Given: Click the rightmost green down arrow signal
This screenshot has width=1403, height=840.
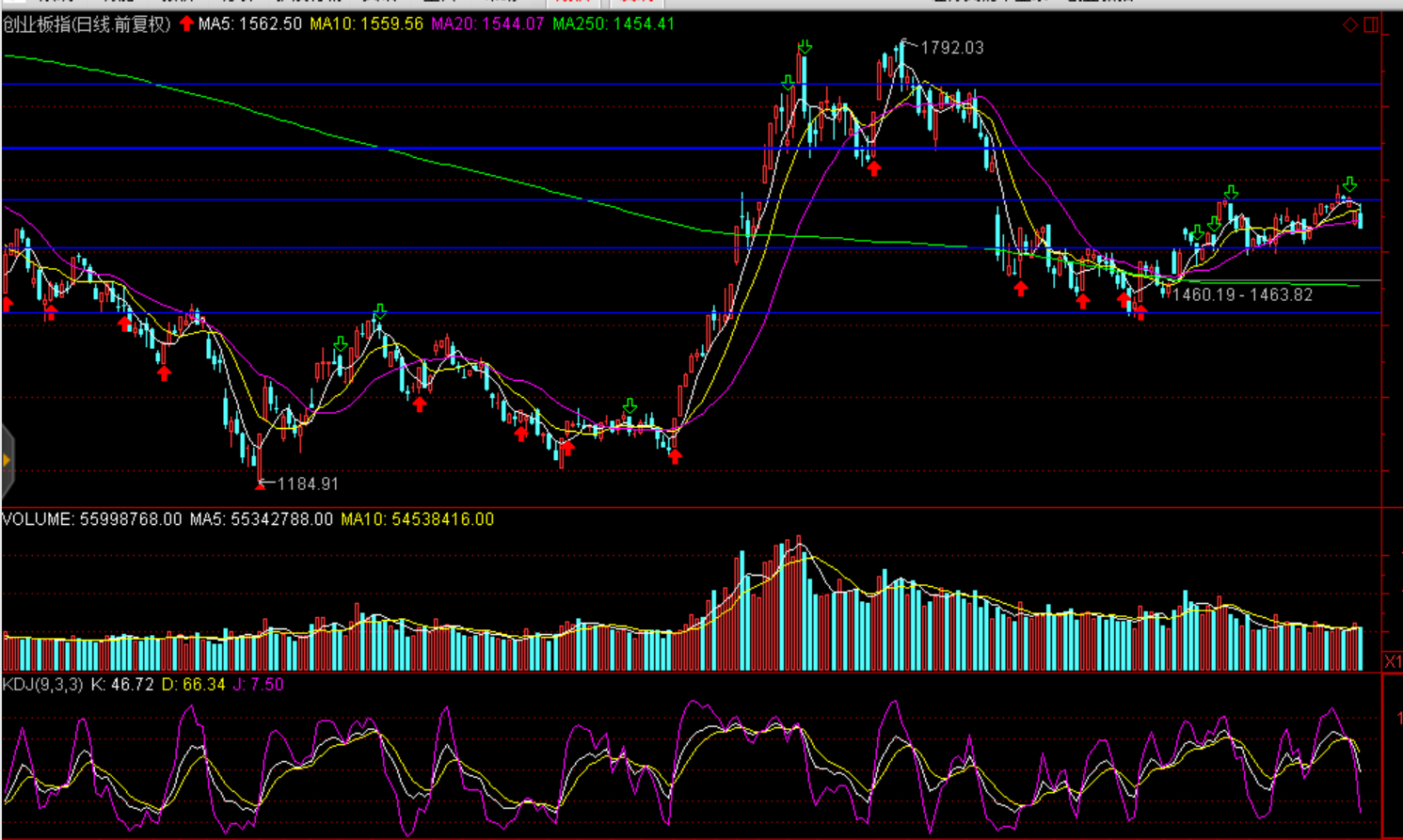Looking at the screenshot, I should [x=1349, y=184].
